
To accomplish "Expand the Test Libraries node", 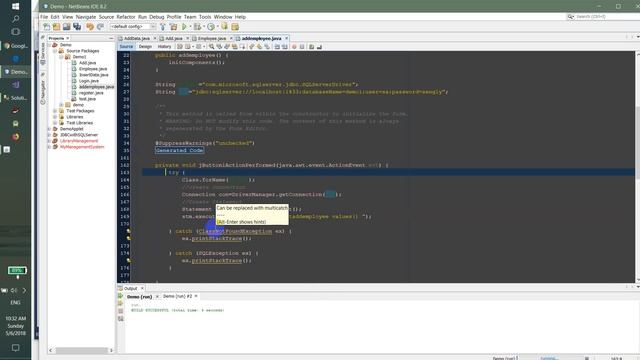I will click(56, 123).
